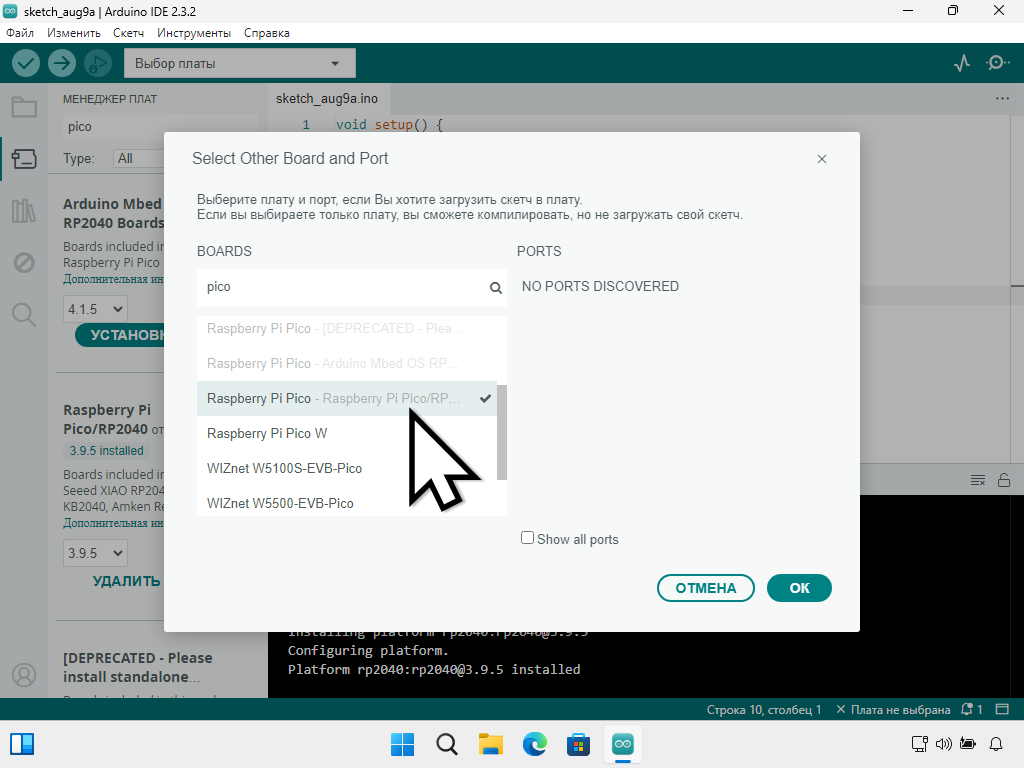1024x768 pixels.
Task: Open the Type All filter dropdown
Action: [138, 159]
